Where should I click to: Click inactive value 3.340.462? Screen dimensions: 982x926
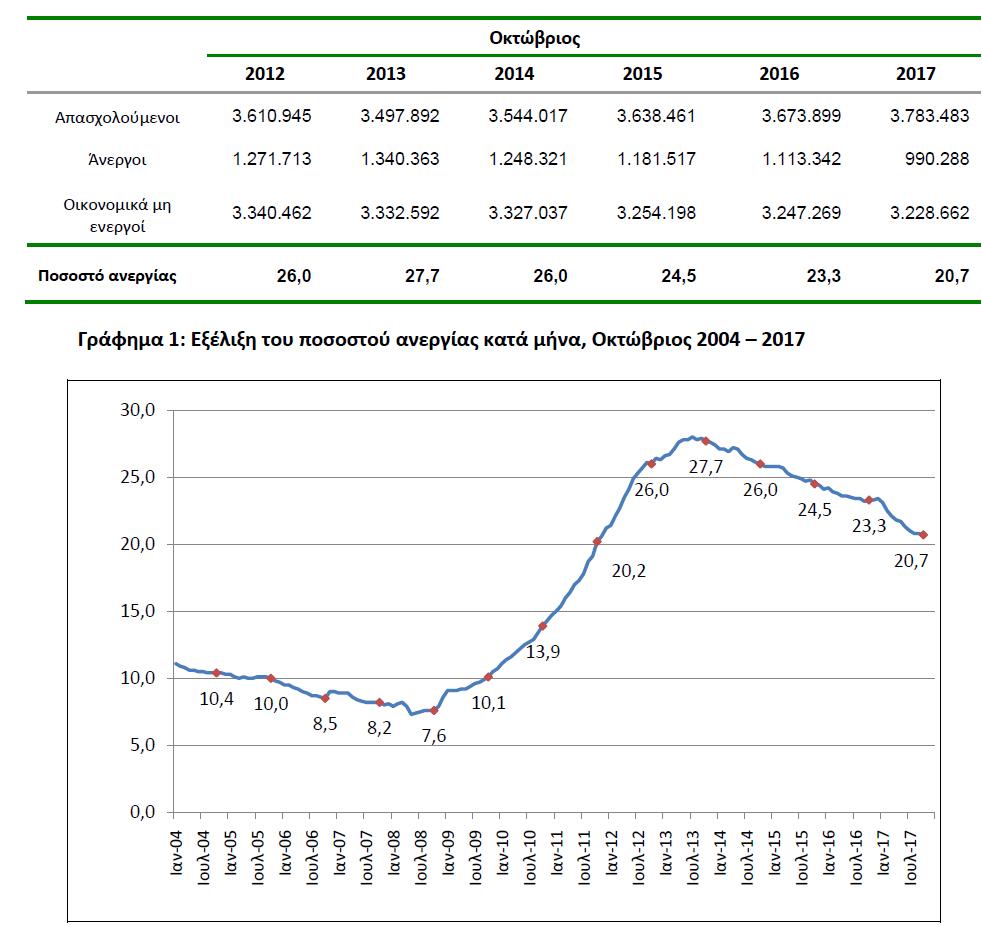point(272,213)
